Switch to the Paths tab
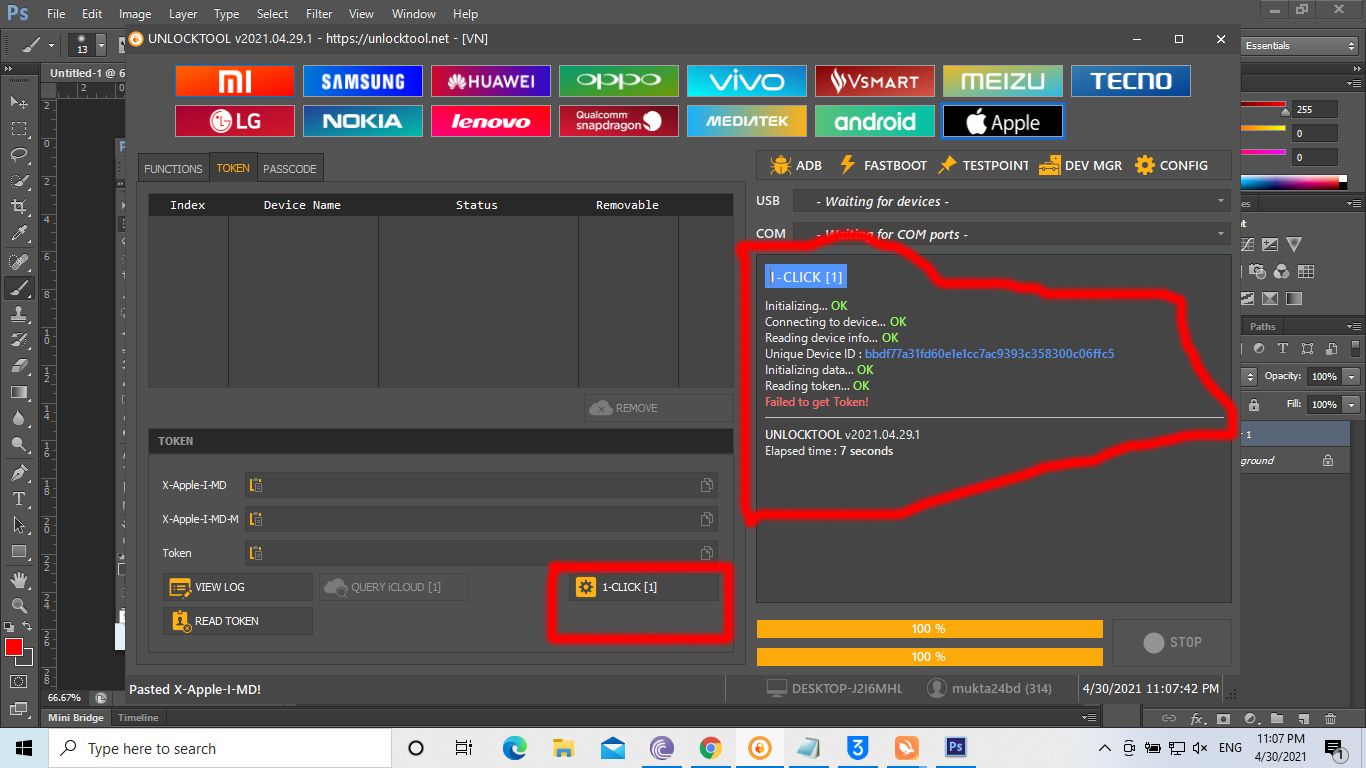This screenshot has width=1366, height=768. coord(1263,326)
